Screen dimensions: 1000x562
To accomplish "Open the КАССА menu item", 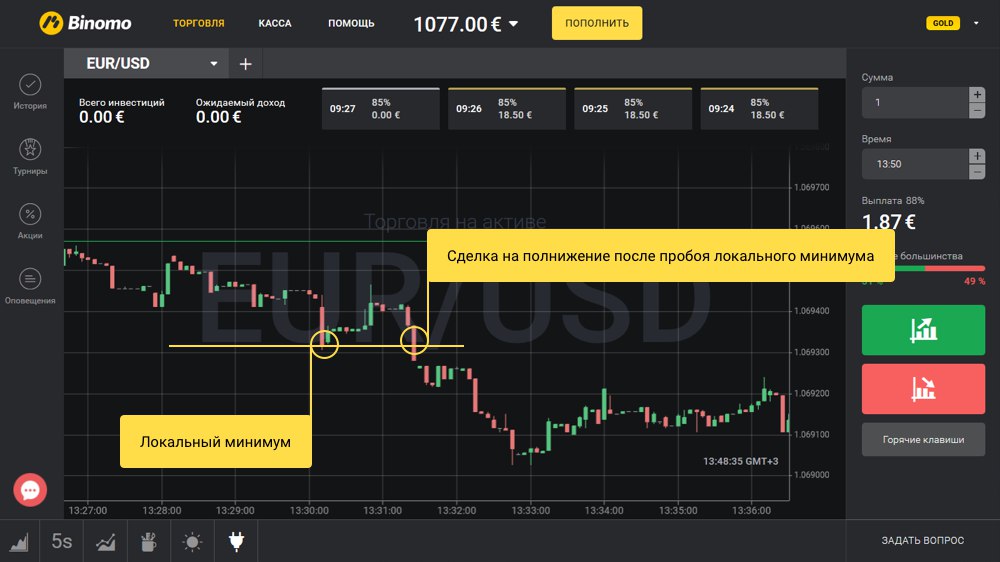I will click(275, 23).
